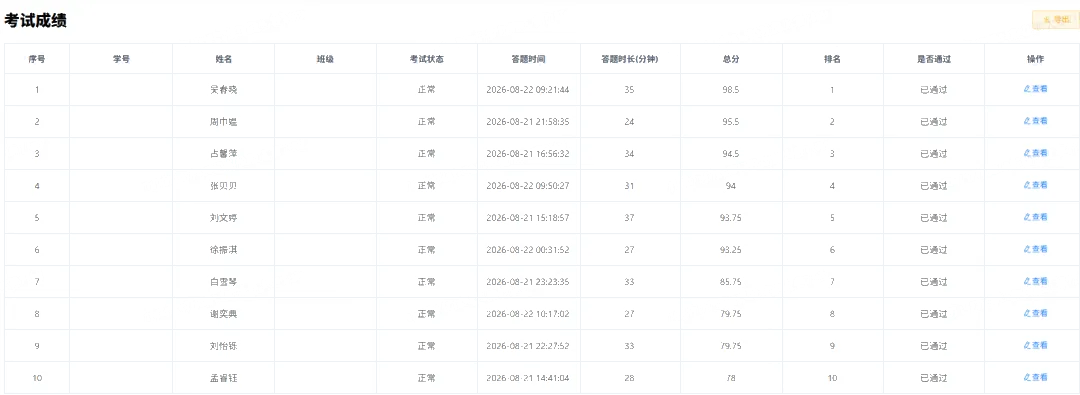
Task: Click 正常 status in 张贝贝's row
Action: click(426, 185)
